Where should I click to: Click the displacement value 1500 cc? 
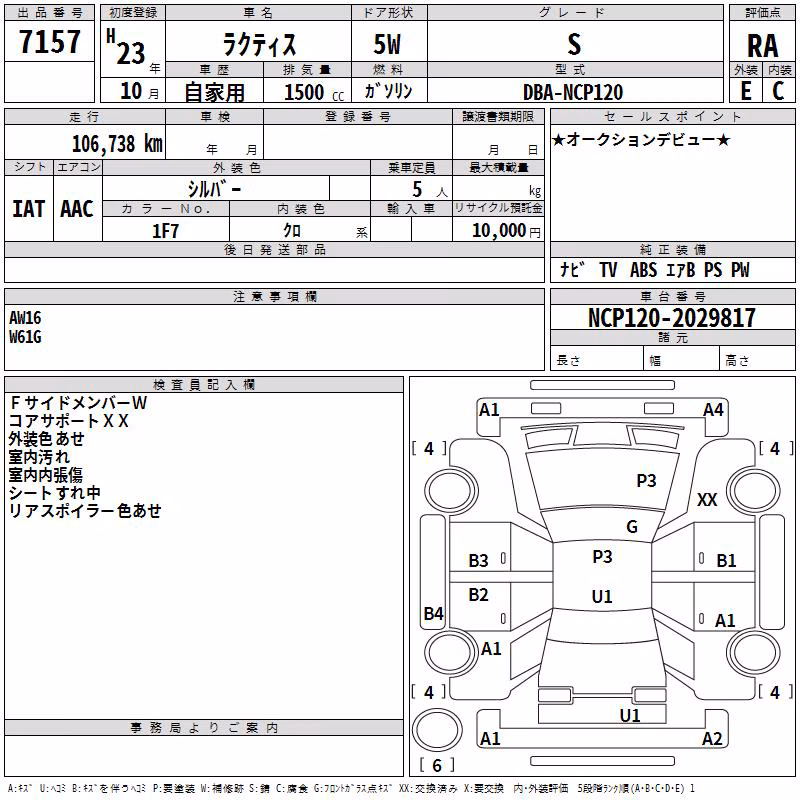[x=314, y=92]
